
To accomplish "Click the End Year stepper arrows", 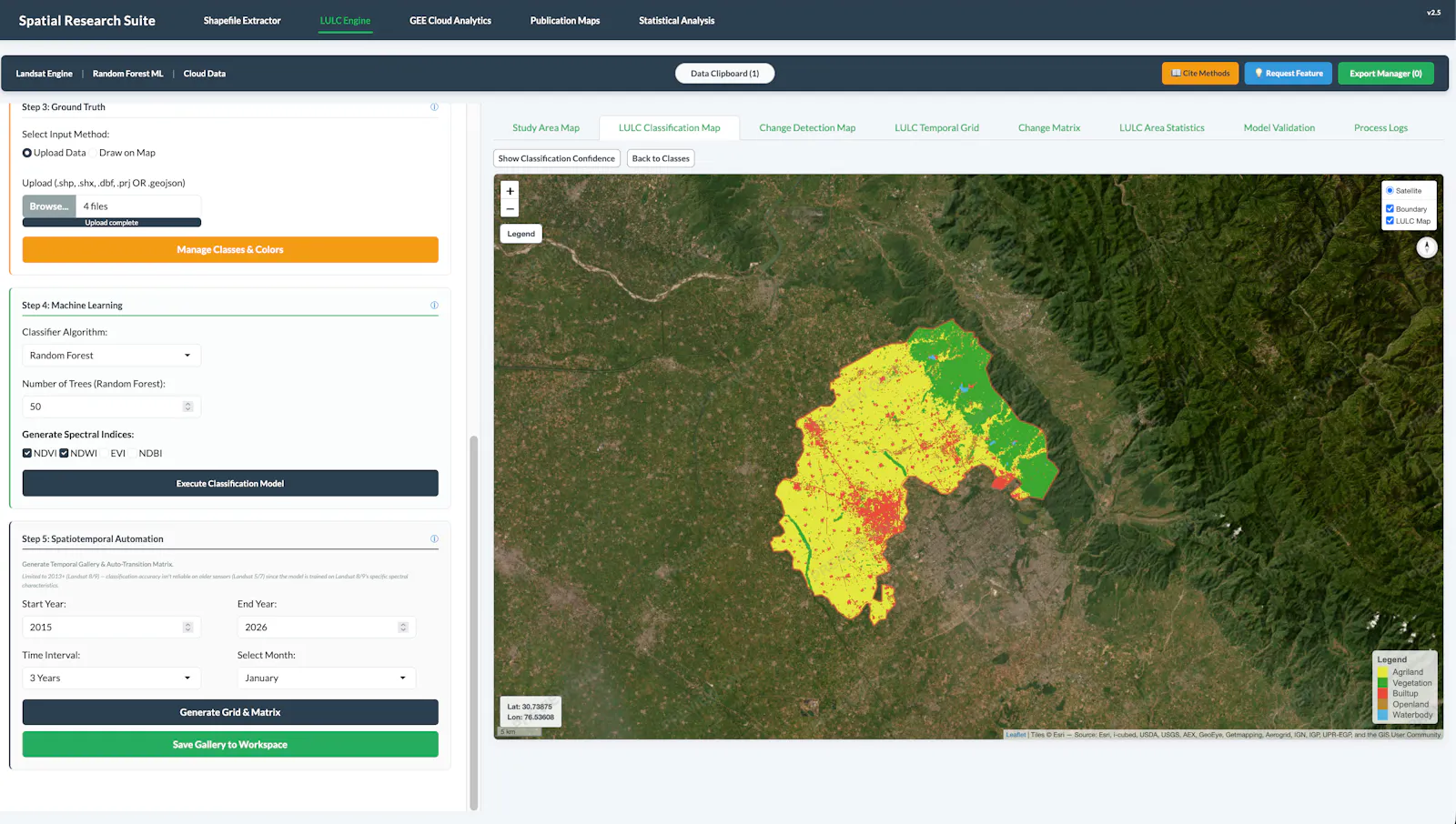I will pyautogui.click(x=403, y=628).
